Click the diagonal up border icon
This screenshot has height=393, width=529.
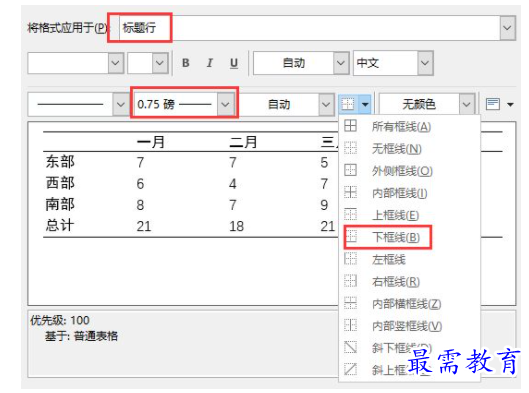click(350, 369)
